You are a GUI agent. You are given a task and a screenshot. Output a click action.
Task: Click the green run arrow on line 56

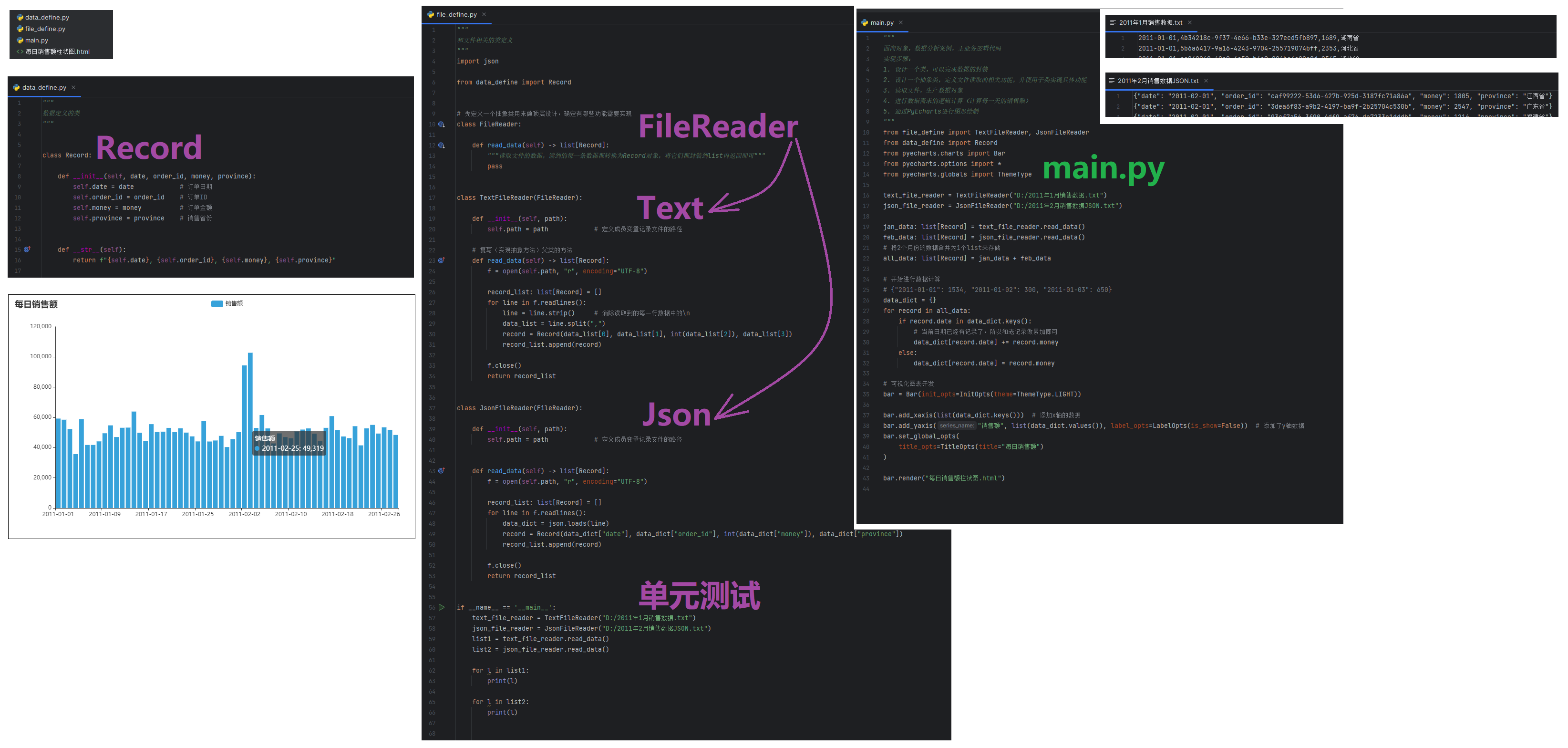[x=442, y=607]
